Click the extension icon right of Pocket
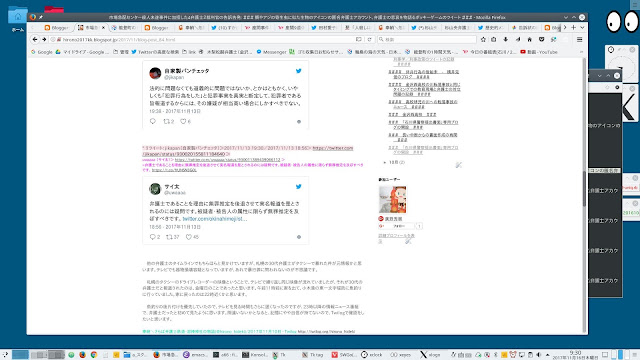 click(553, 40)
